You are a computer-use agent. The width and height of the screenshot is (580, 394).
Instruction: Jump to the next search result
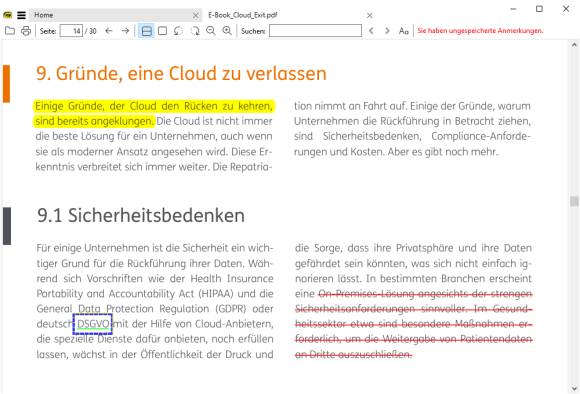click(x=387, y=31)
